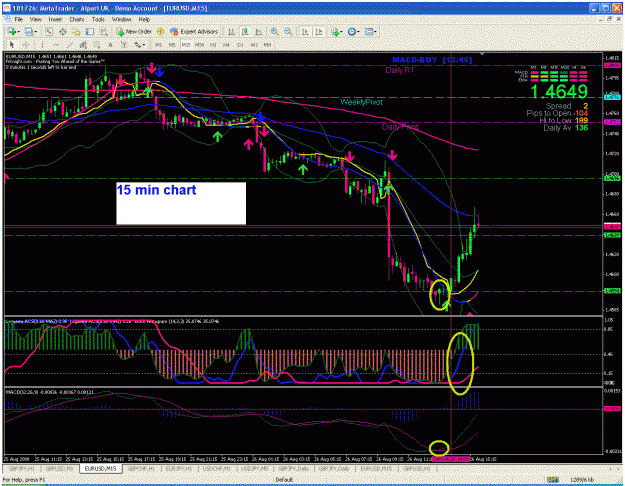Open the Data Window icon
Viewport: 625px width, 486px height.
point(63,32)
